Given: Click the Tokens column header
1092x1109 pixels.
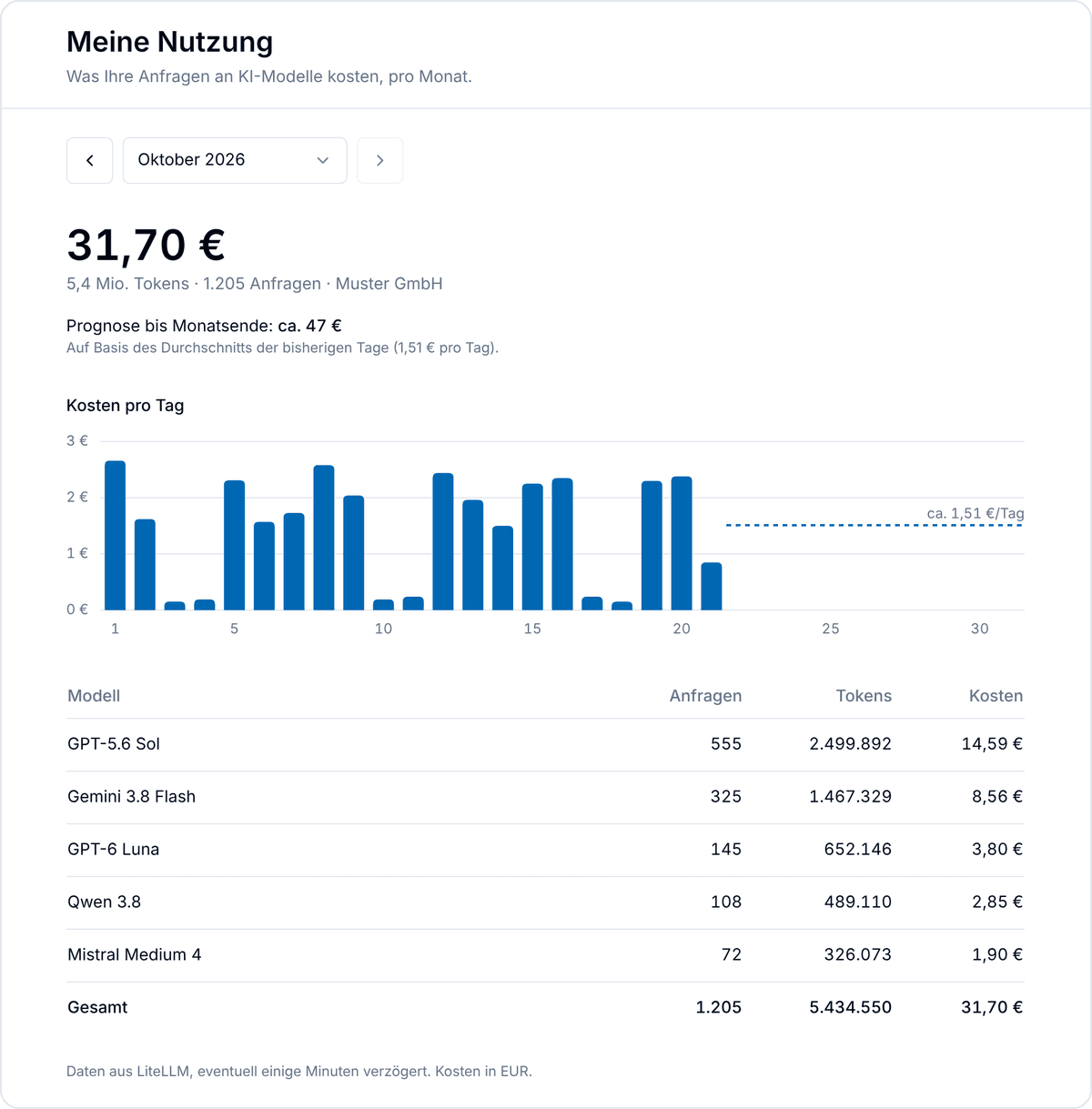Looking at the screenshot, I should [x=864, y=696].
